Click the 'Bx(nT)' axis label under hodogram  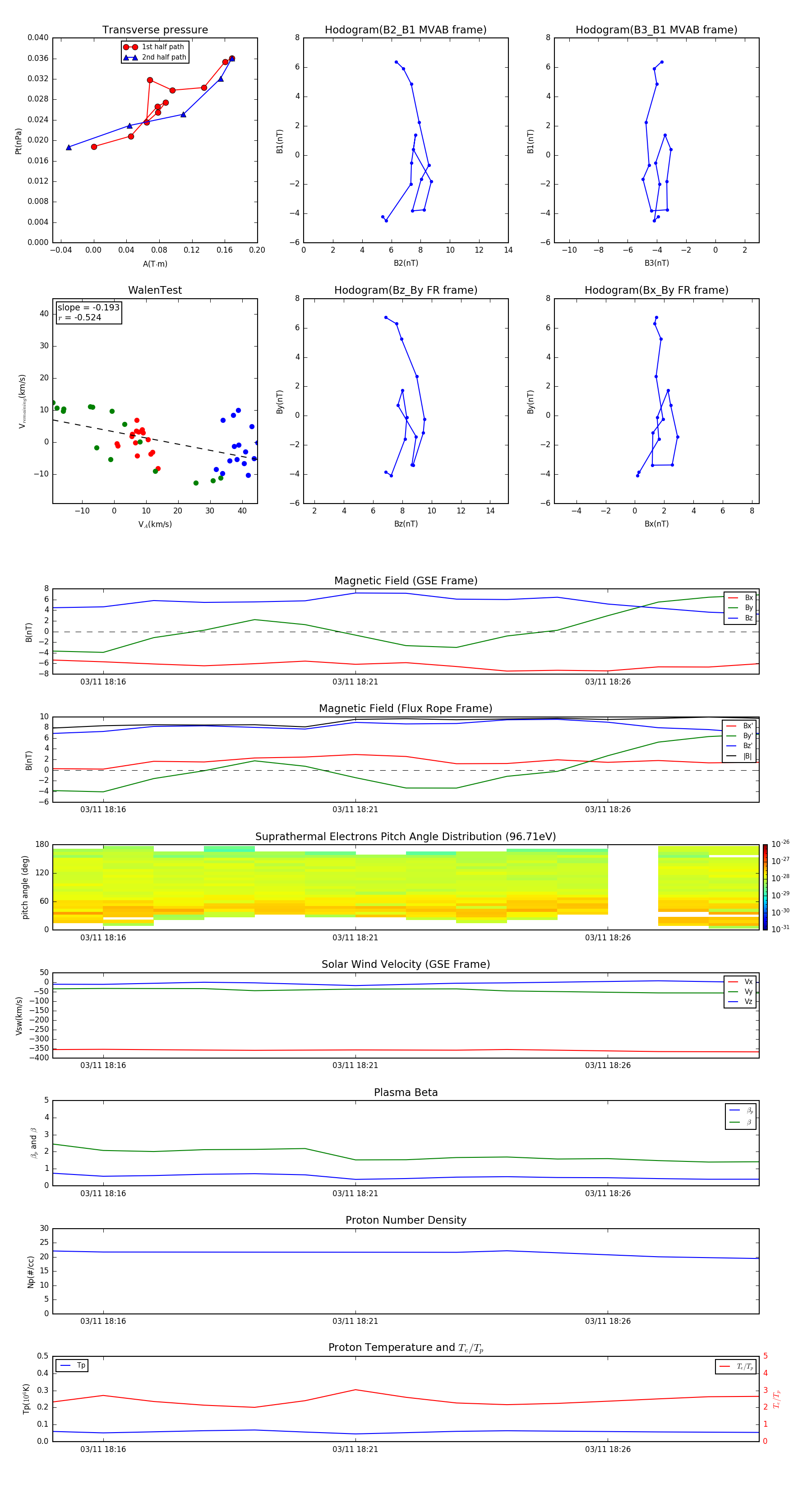coord(656,524)
